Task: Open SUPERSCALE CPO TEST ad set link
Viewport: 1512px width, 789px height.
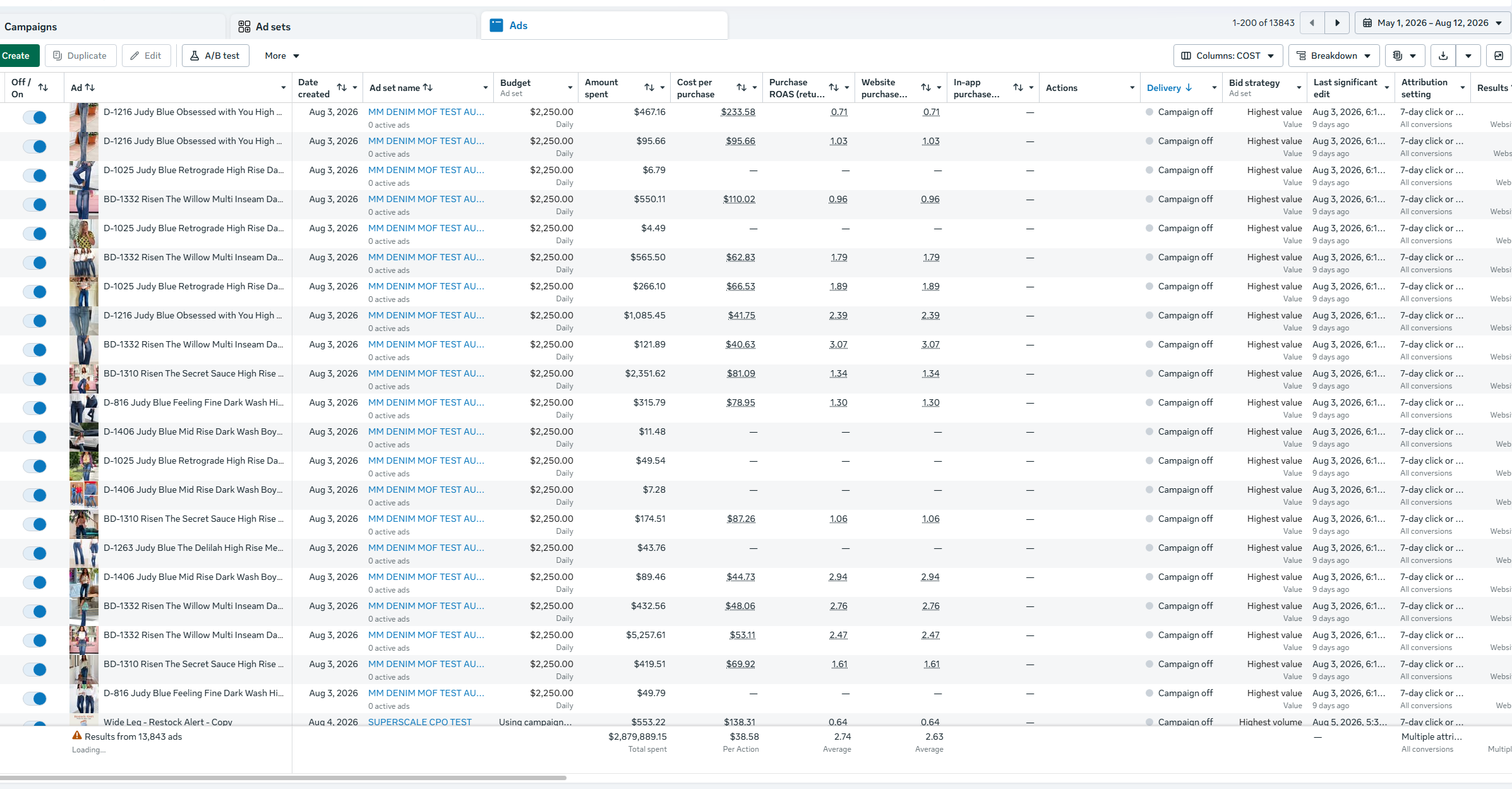Action: coord(419,721)
